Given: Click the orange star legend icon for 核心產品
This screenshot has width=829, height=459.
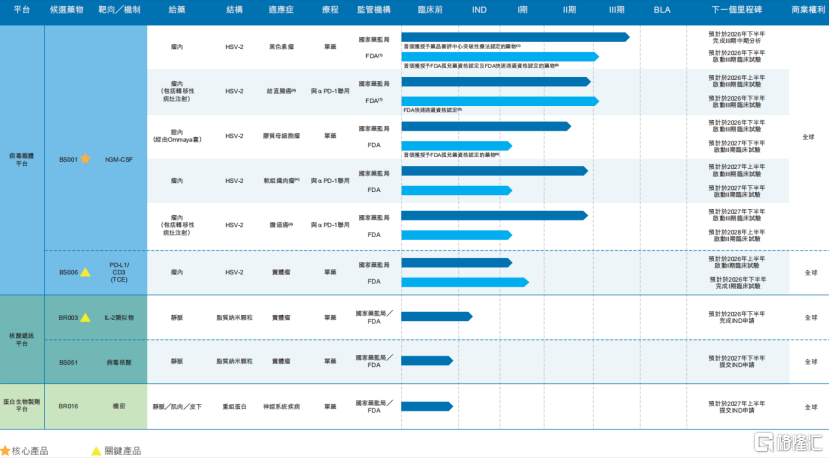Looking at the screenshot, I should pyautogui.click(x=6, y=451).
